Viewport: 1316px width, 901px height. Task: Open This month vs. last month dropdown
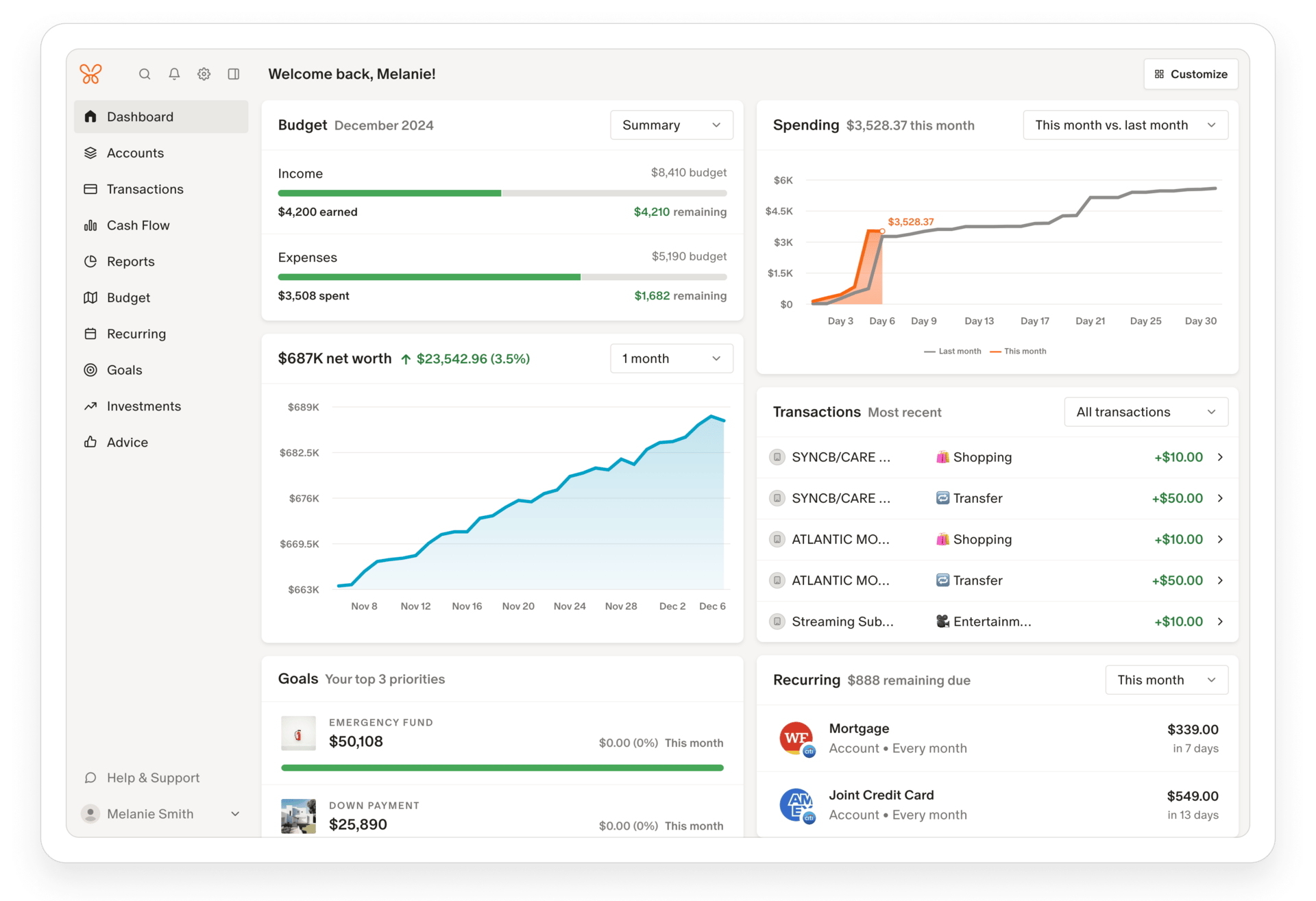(x=1125, y=125)
